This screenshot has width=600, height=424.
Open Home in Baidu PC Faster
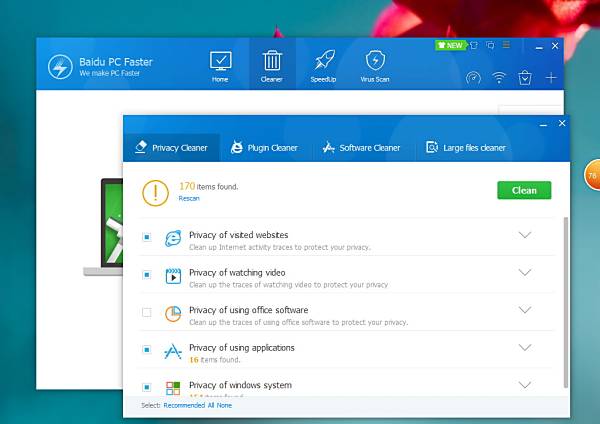tap(220, 67)
